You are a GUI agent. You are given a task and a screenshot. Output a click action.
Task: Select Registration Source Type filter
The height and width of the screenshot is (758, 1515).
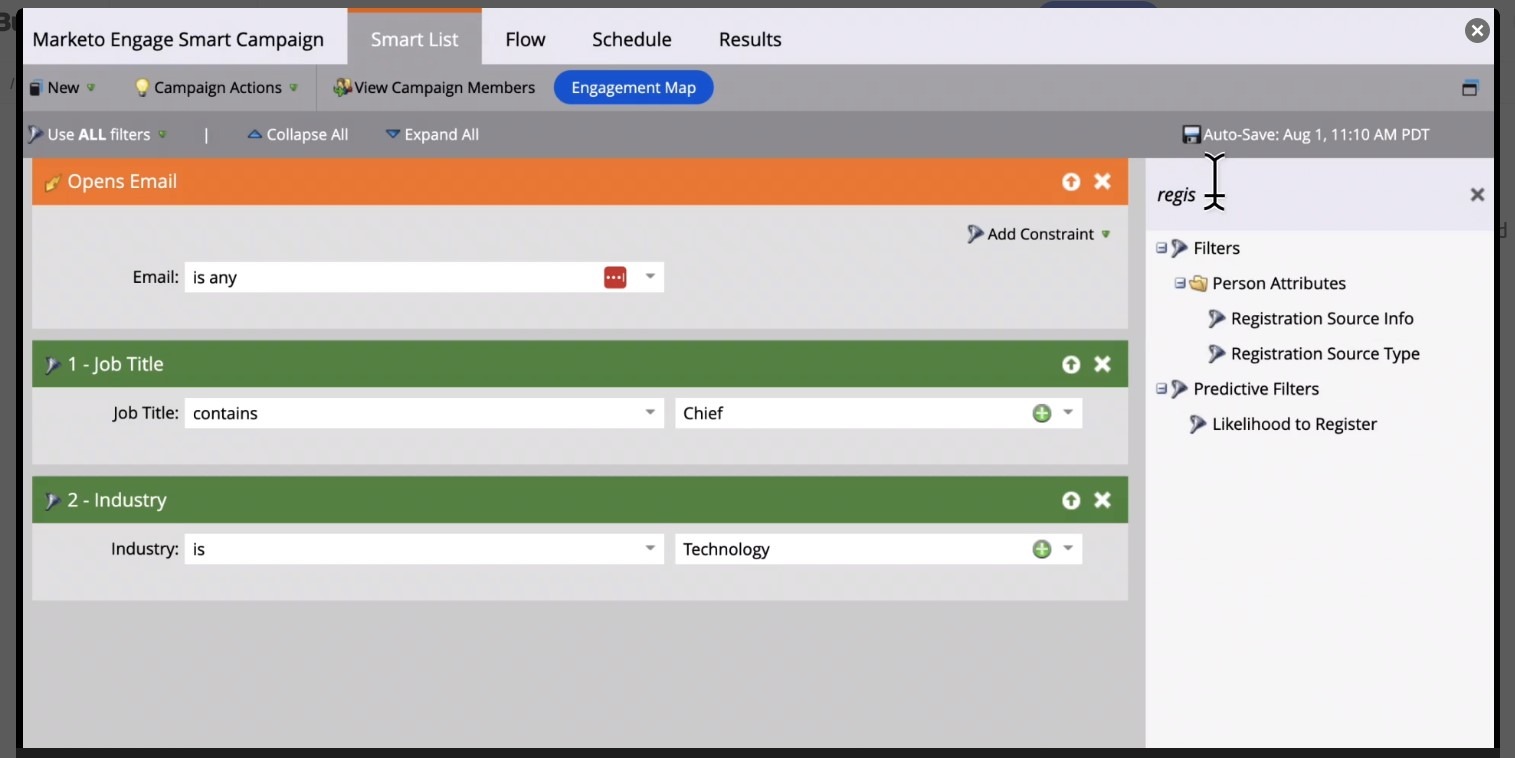click(x=1325, y=354)
